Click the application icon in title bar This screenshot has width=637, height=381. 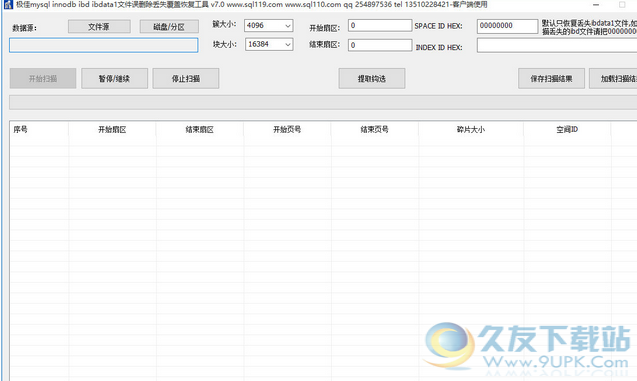point(8,5)
